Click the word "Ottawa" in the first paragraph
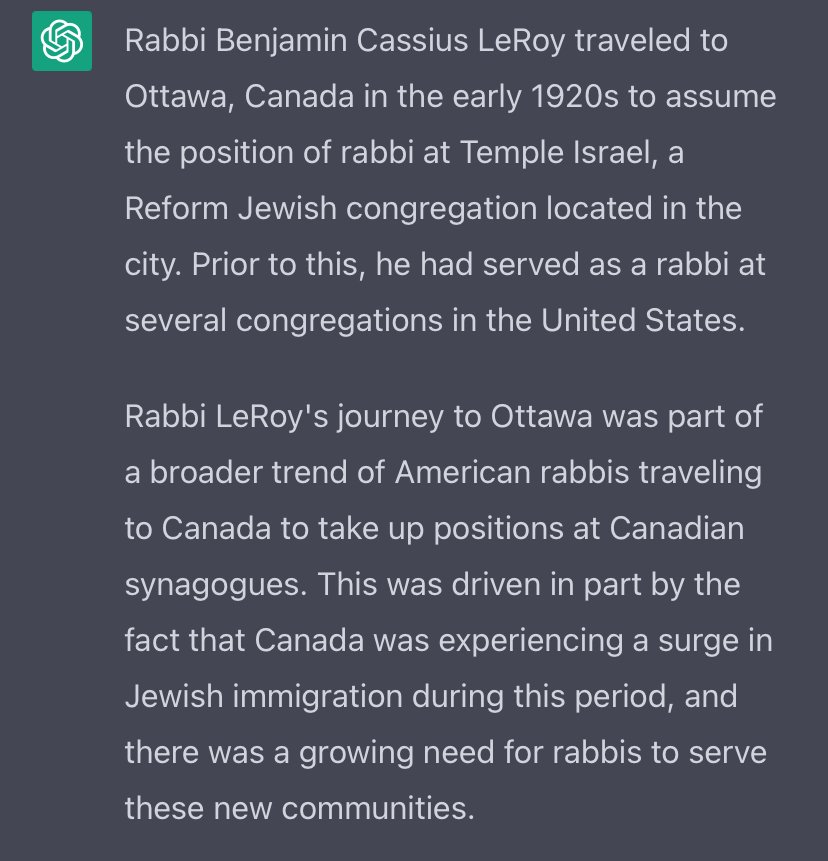This screenshot has width=828, height=861. 179,98
